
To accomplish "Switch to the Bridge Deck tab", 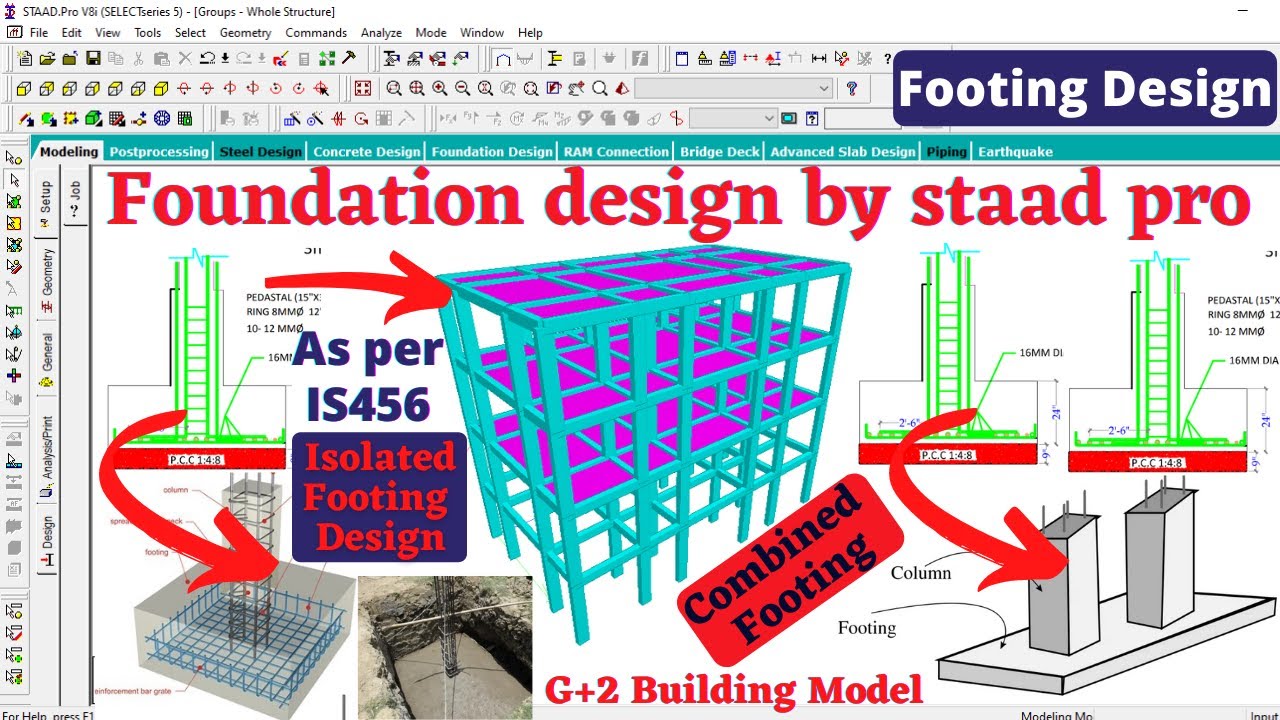I will 720,152.
